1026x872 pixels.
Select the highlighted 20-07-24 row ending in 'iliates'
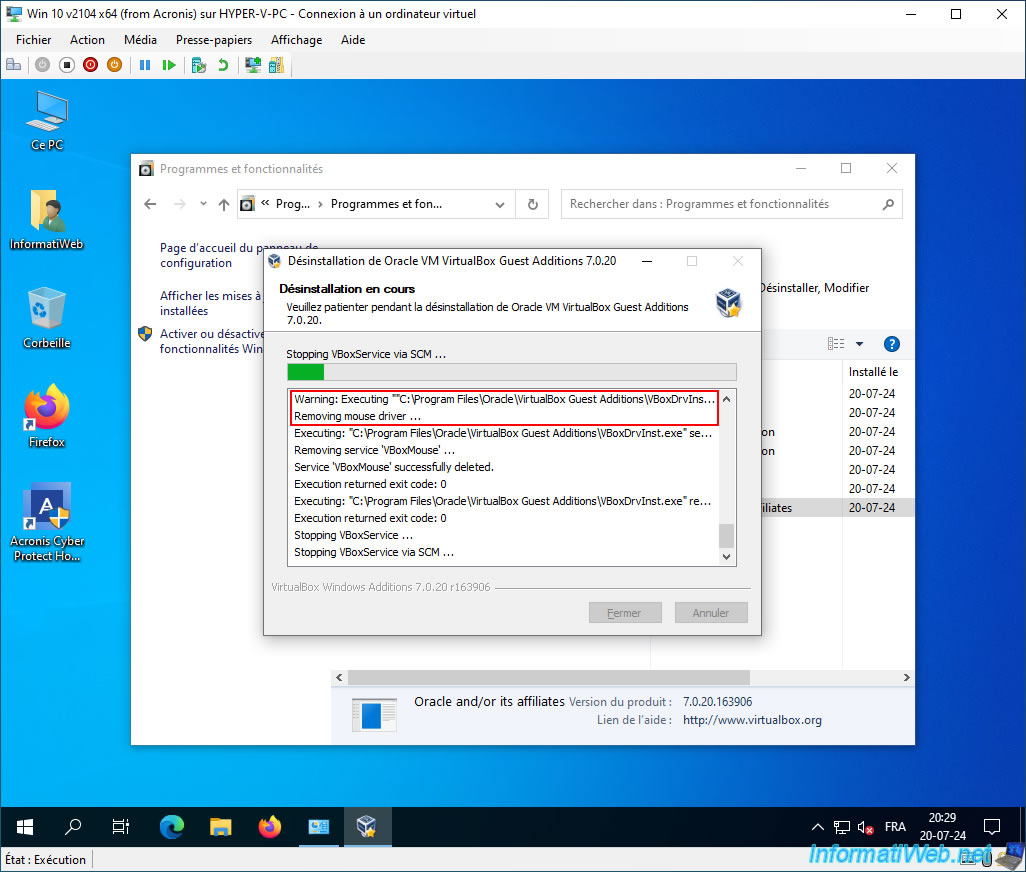(x=838, y=508)
